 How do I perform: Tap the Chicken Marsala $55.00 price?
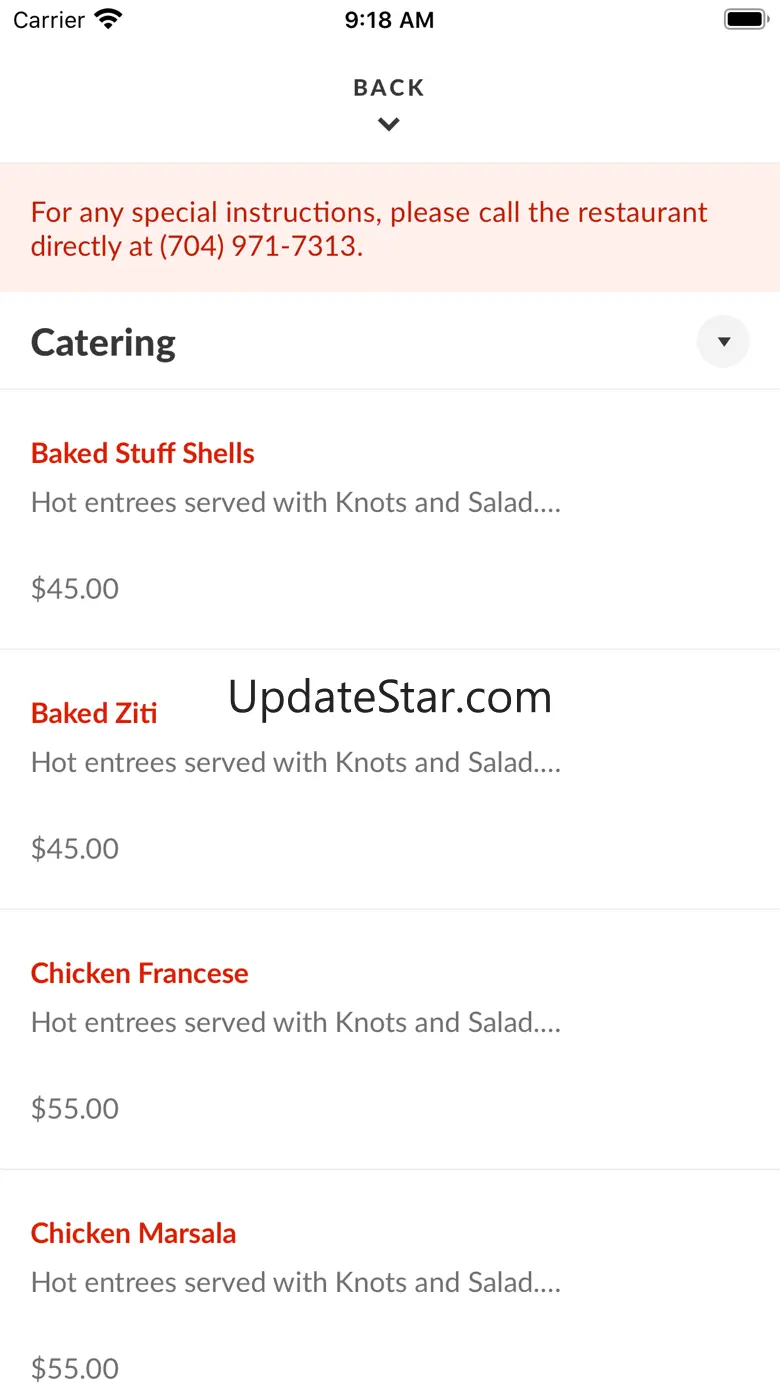pos(75,1367)
